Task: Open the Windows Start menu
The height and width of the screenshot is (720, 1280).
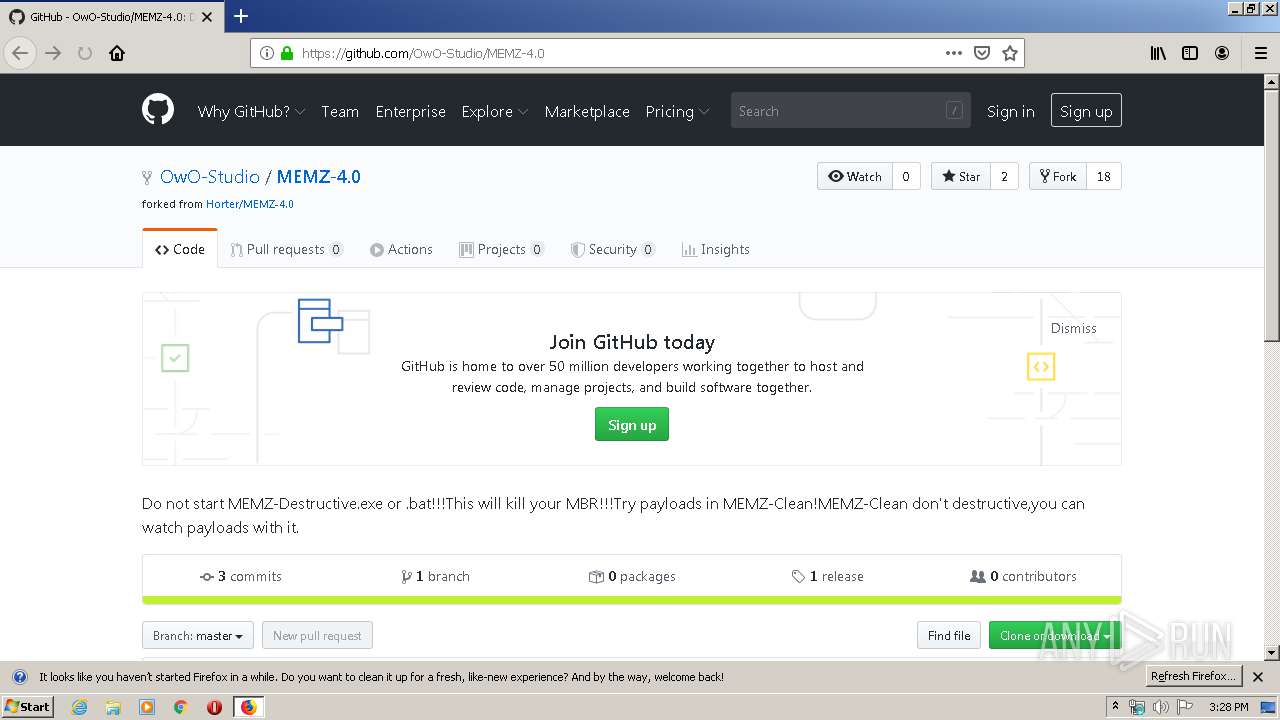Action: [x=28, y=707]
